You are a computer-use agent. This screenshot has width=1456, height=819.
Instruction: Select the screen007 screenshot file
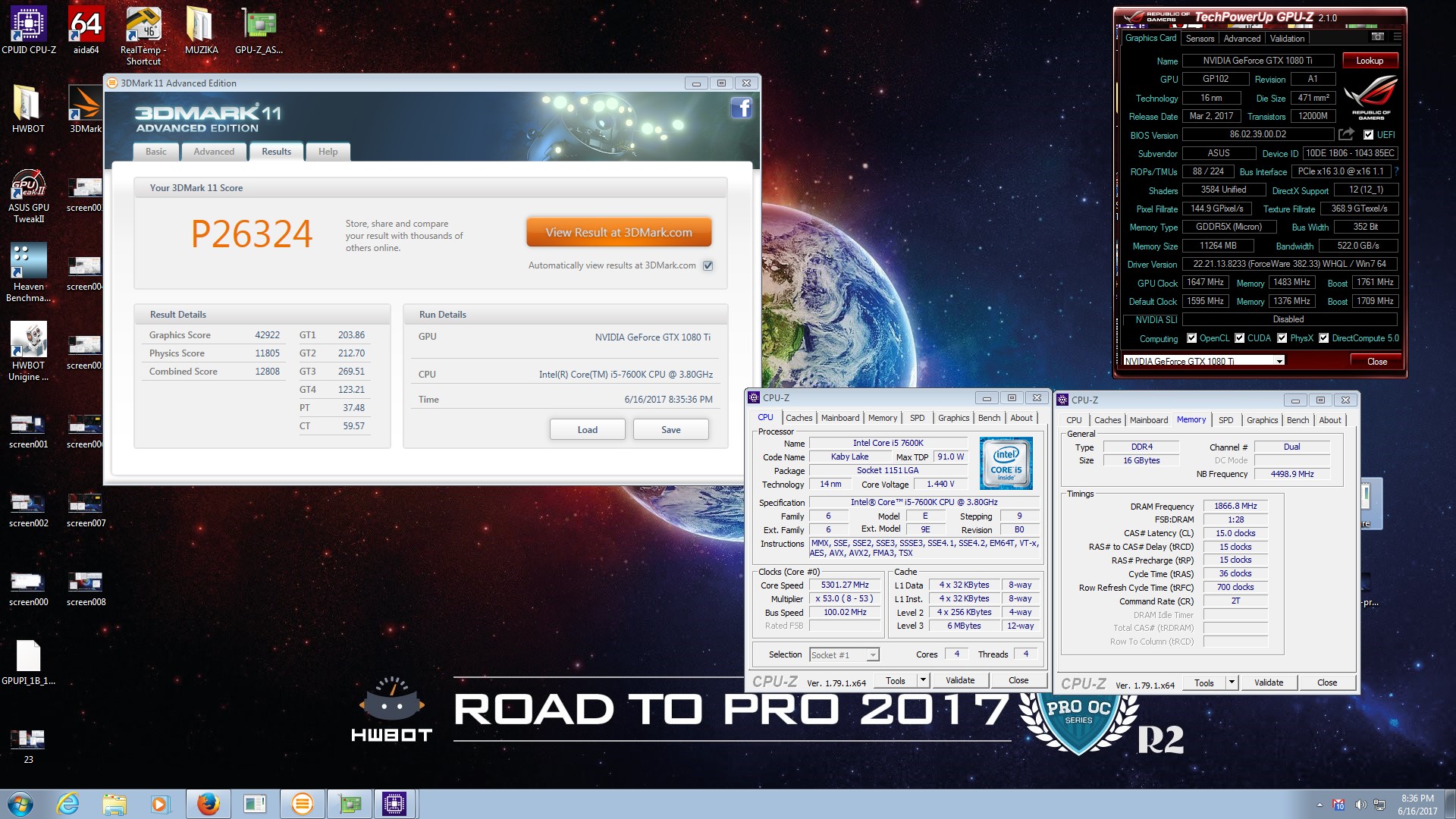click(x=86, y=510)
